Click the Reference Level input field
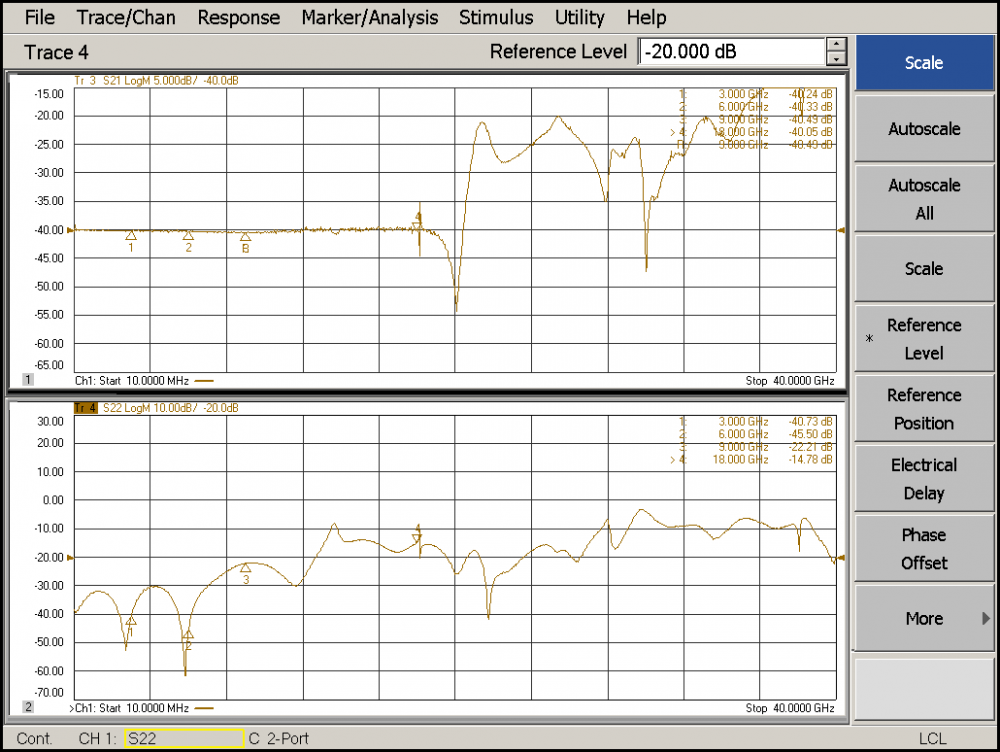The image size is (1000, 752). coord(732,52)
